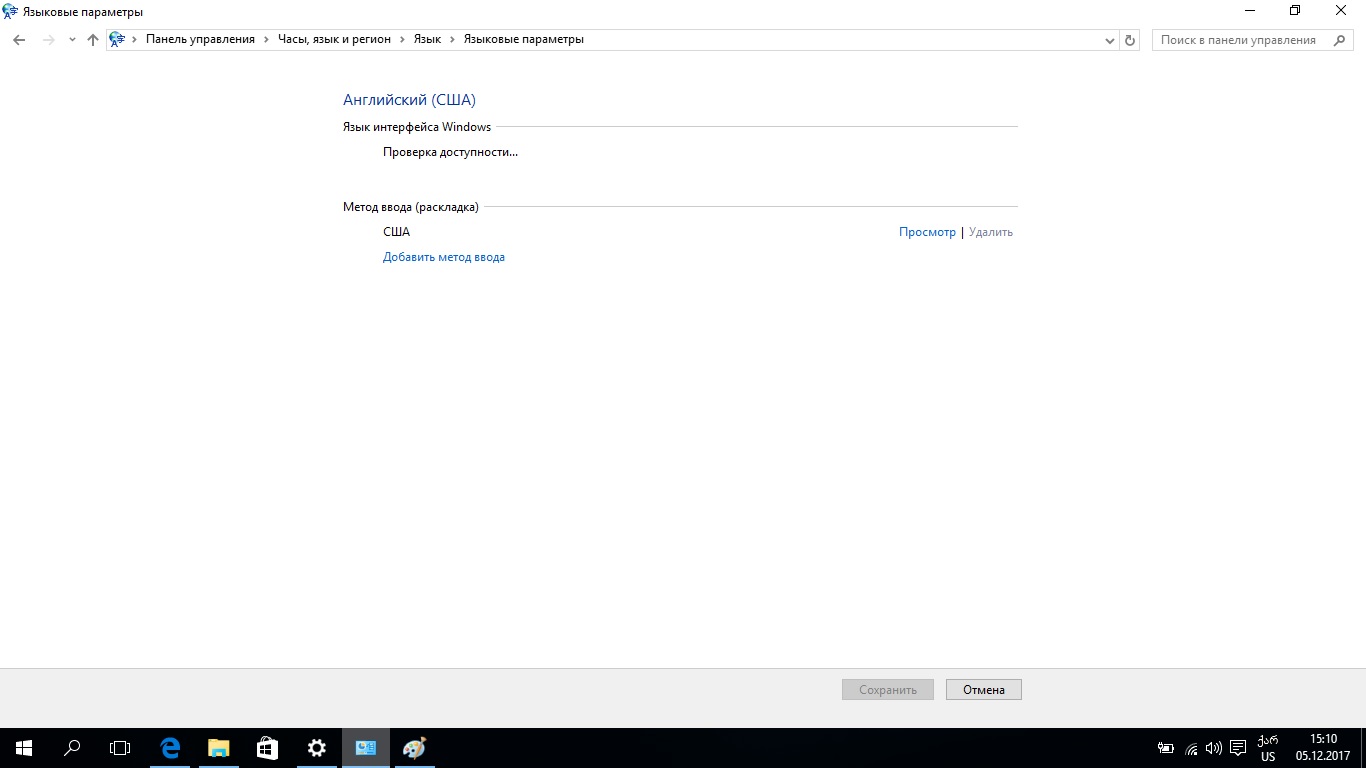The image size is (1366, 768).
Task: Click the search magnifier icon in the search box
Action: click(x=1340, y=40)
